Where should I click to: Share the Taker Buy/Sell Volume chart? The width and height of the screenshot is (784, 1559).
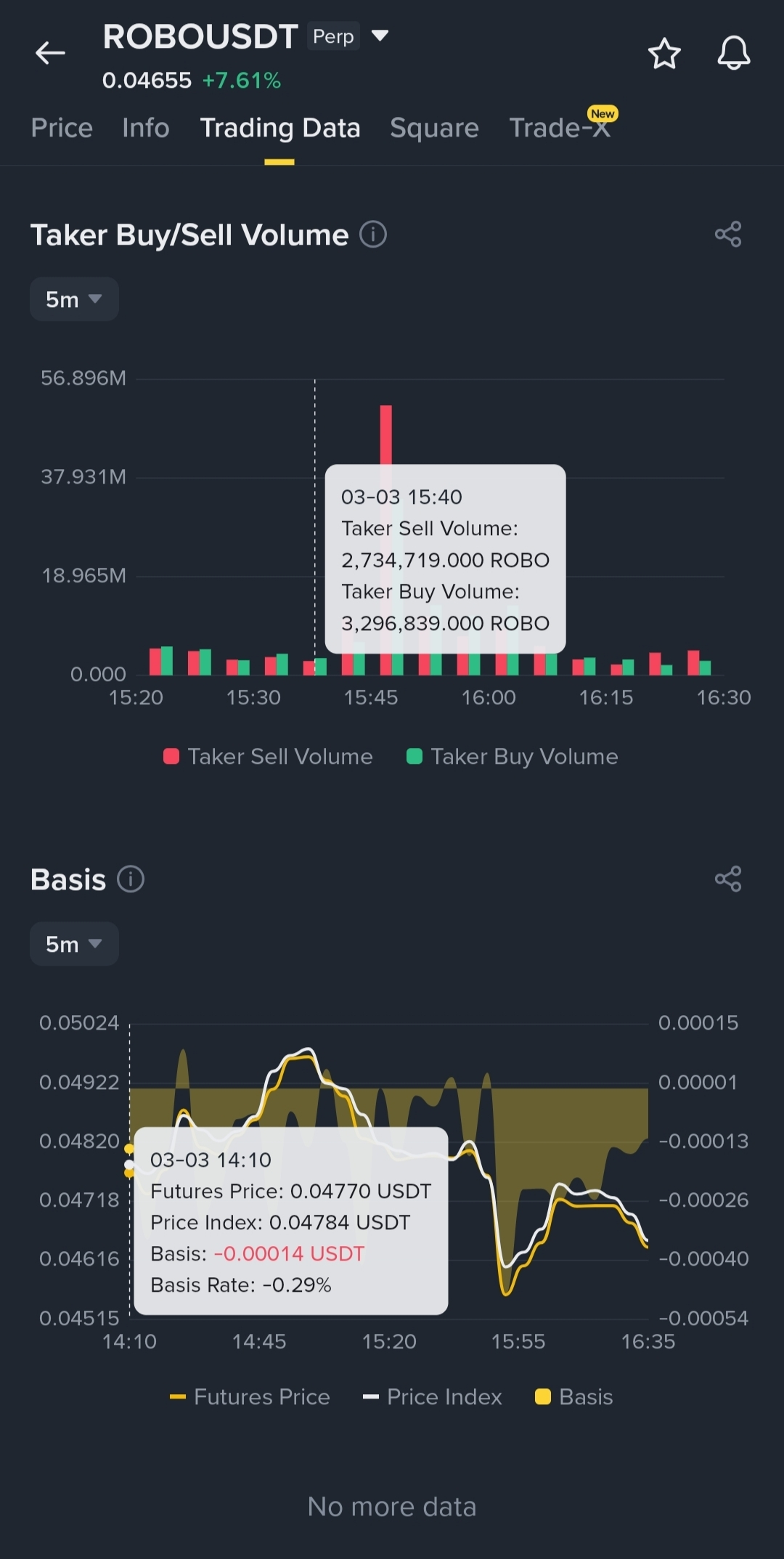(x=727, y=235)
